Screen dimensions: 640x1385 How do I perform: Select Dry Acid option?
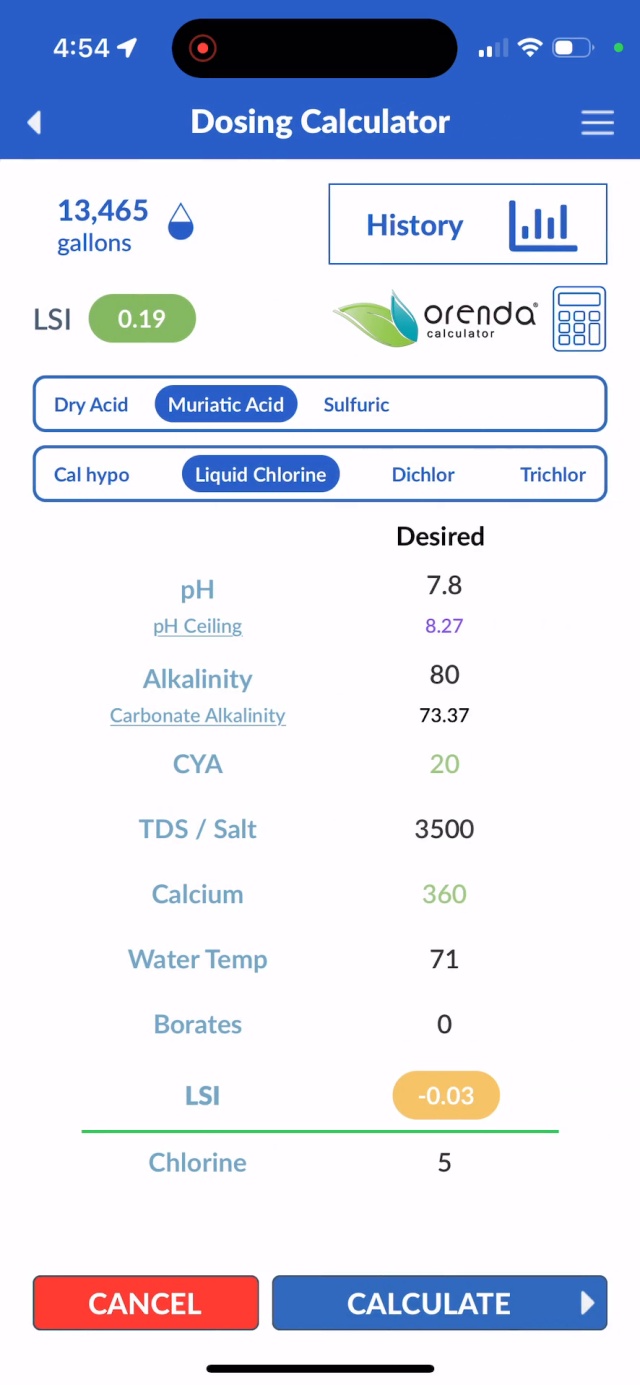(x=91, y=405)
